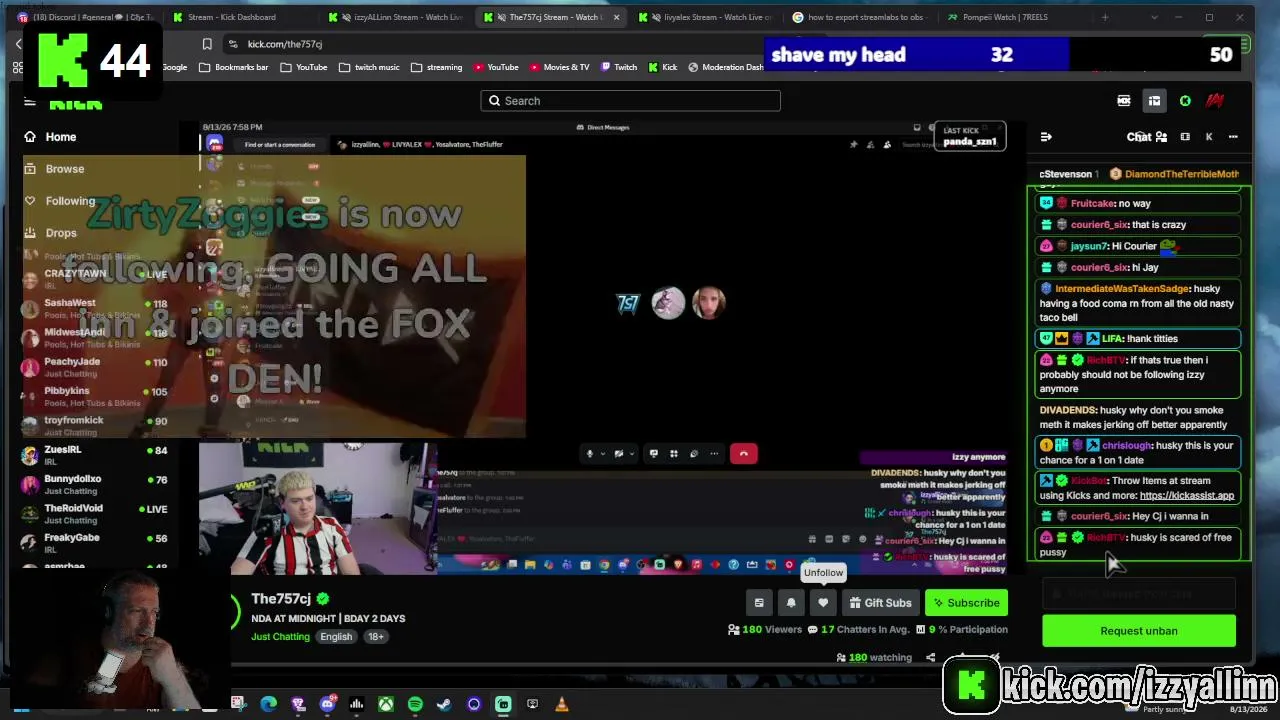Open Microsoft Edge from the taskbar
1280x720 pixels.
coord(268,704)
